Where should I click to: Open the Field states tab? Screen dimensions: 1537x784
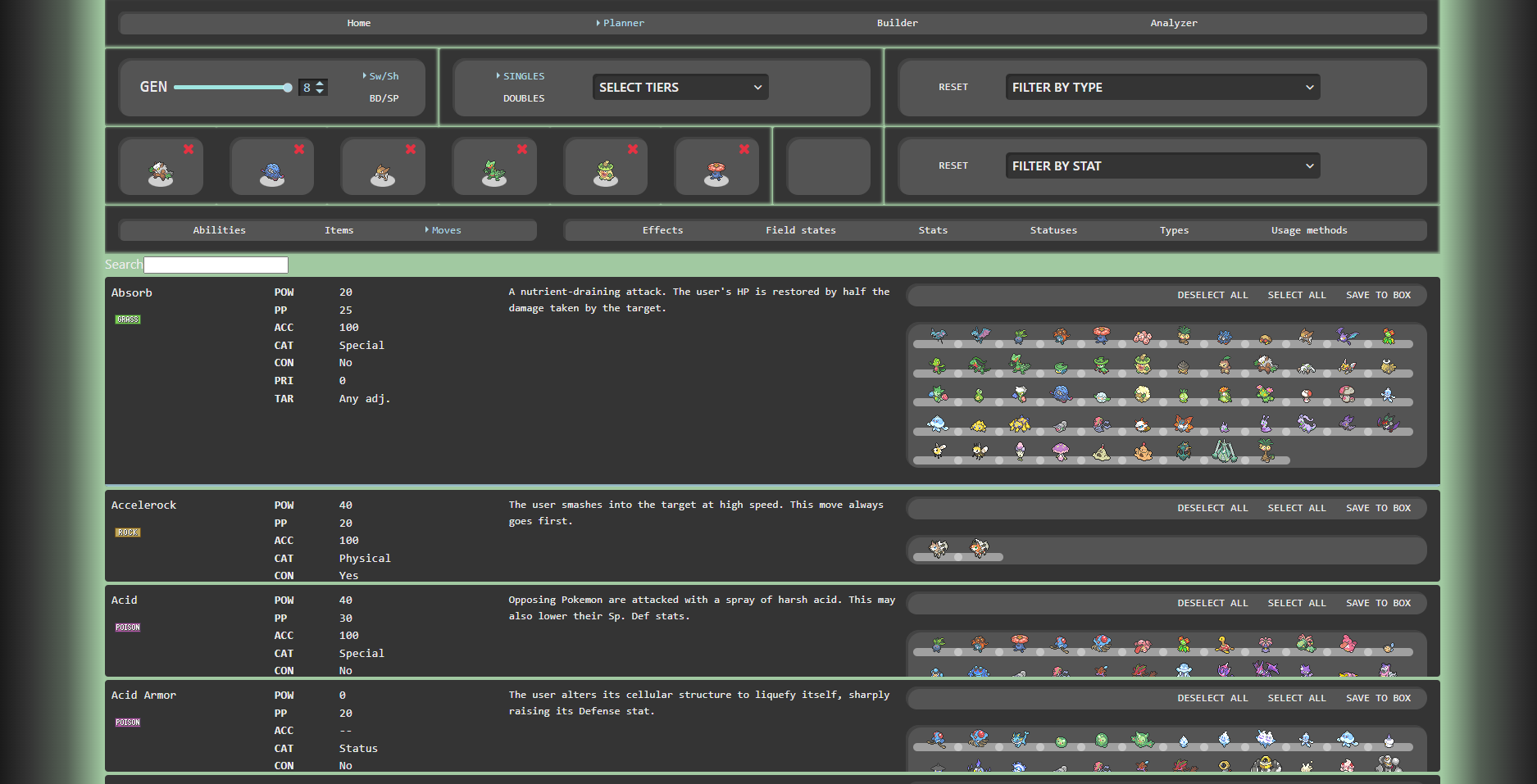click(x=801, y=230)
